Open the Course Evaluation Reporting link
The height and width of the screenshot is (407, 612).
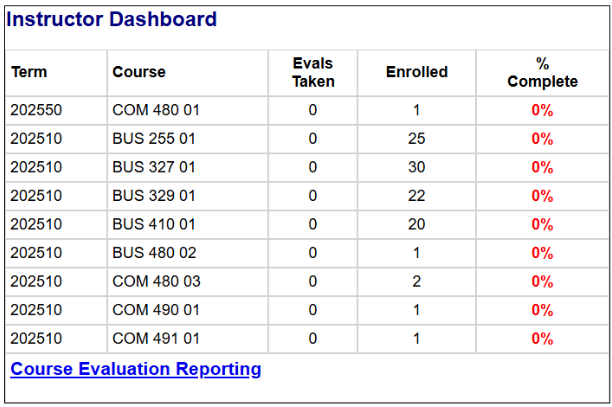click(135, 369)
